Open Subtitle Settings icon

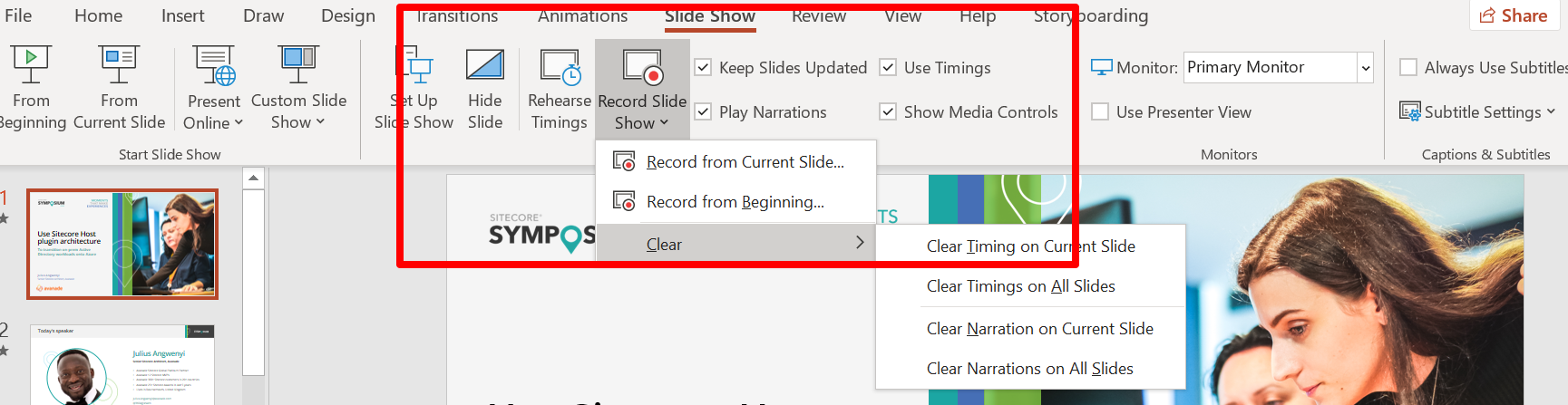tap(1410, 111)
